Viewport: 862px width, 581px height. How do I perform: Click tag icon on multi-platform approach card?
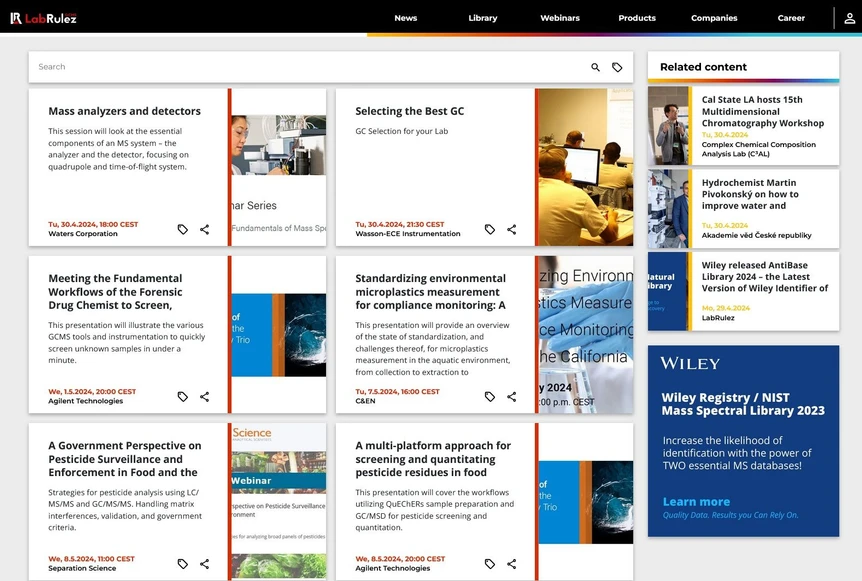490,563
